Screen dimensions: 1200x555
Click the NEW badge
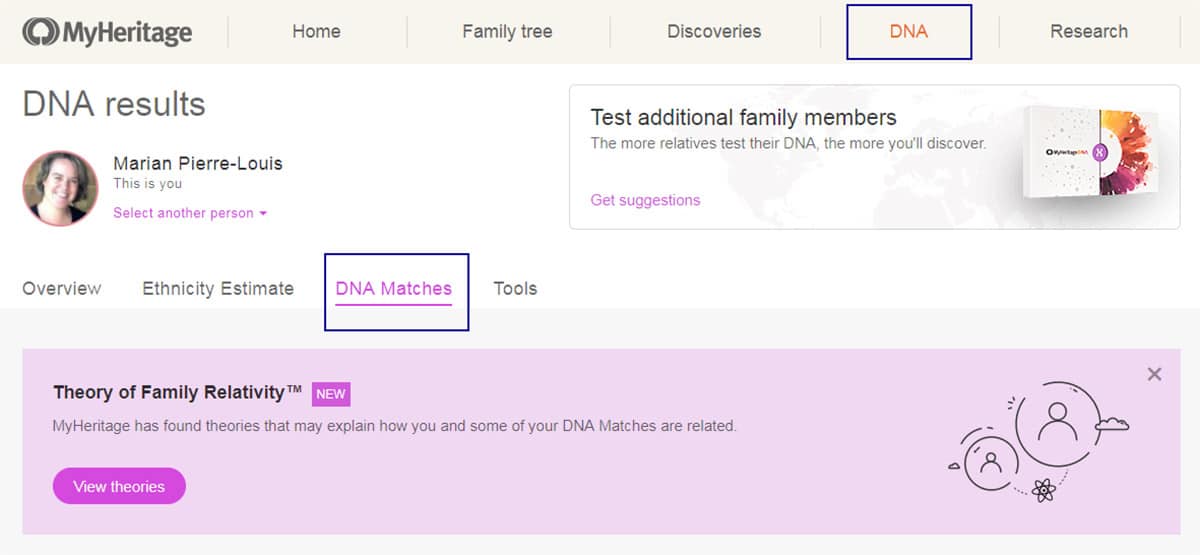(x=331, y=393)
